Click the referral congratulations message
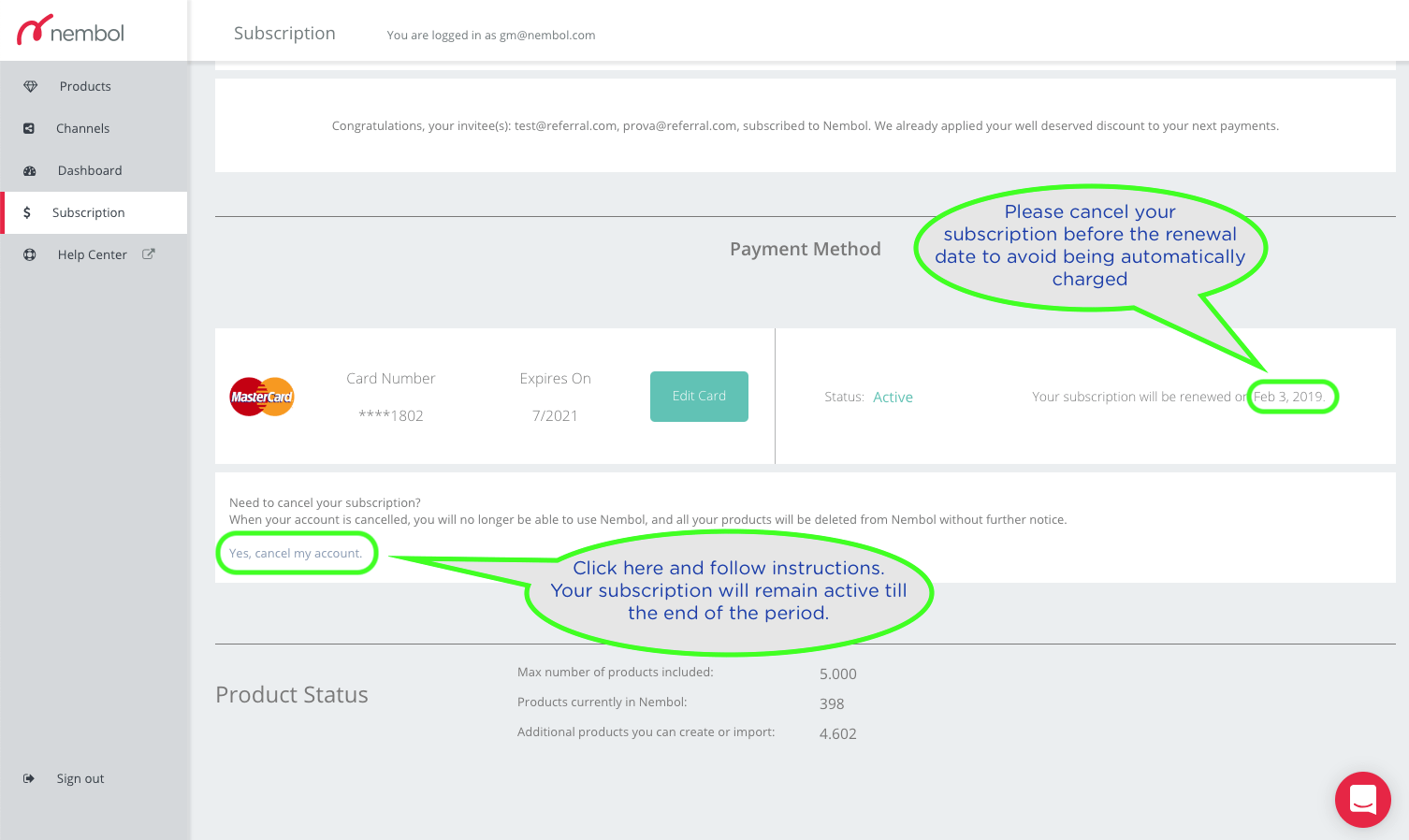 point(806,125)
